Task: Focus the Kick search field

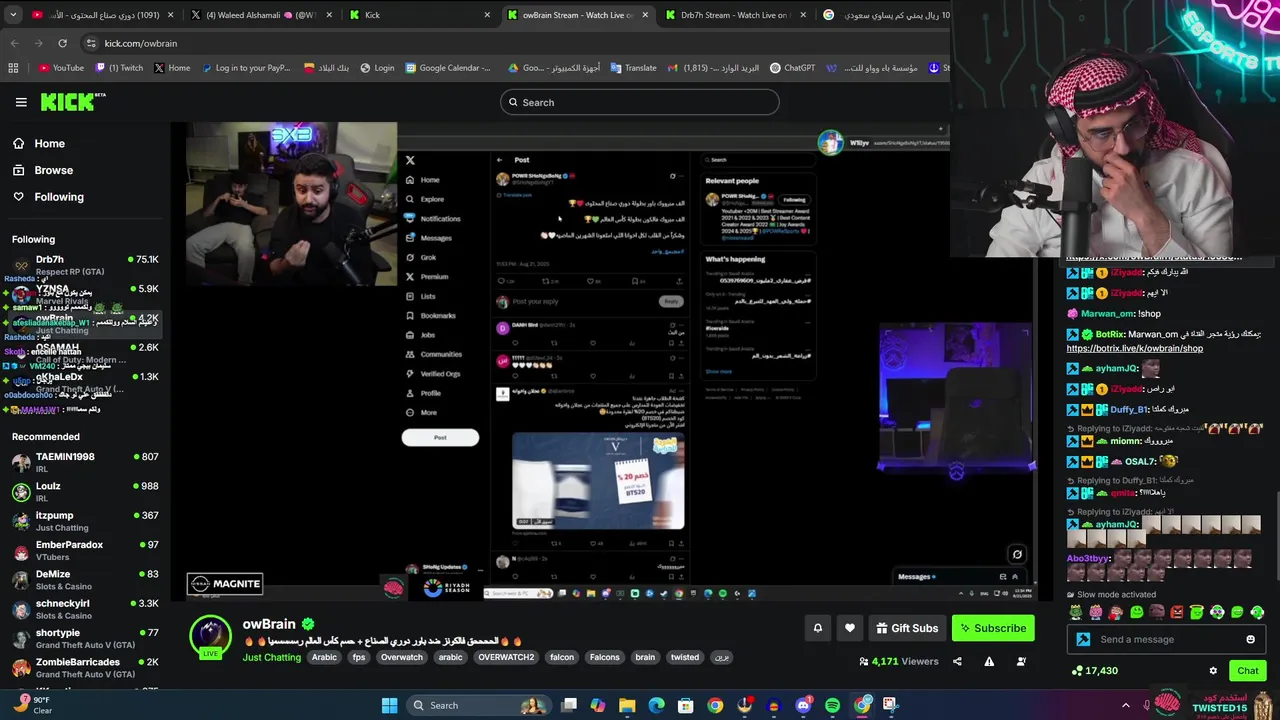Action: click(x=640, y=102)
